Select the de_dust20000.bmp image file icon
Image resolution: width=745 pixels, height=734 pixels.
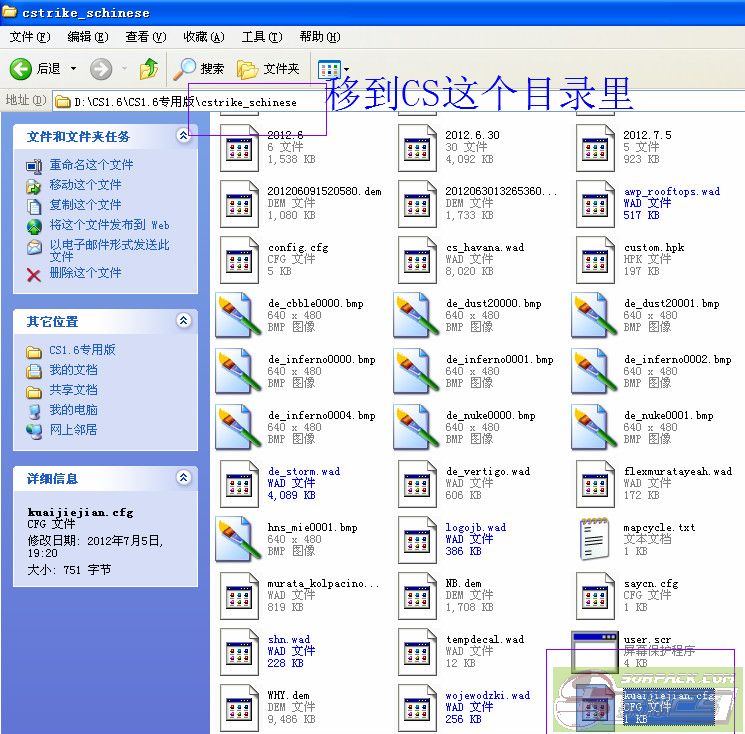416,315
